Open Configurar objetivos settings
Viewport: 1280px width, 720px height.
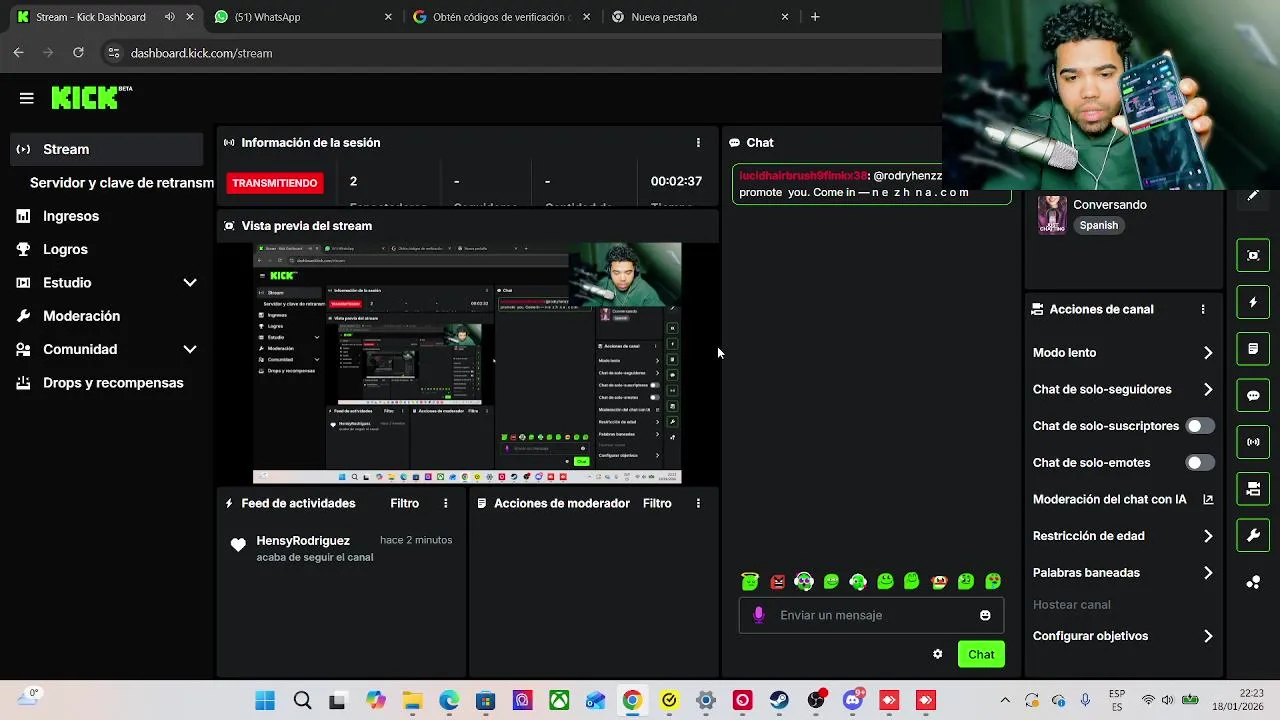[1122, 636]
